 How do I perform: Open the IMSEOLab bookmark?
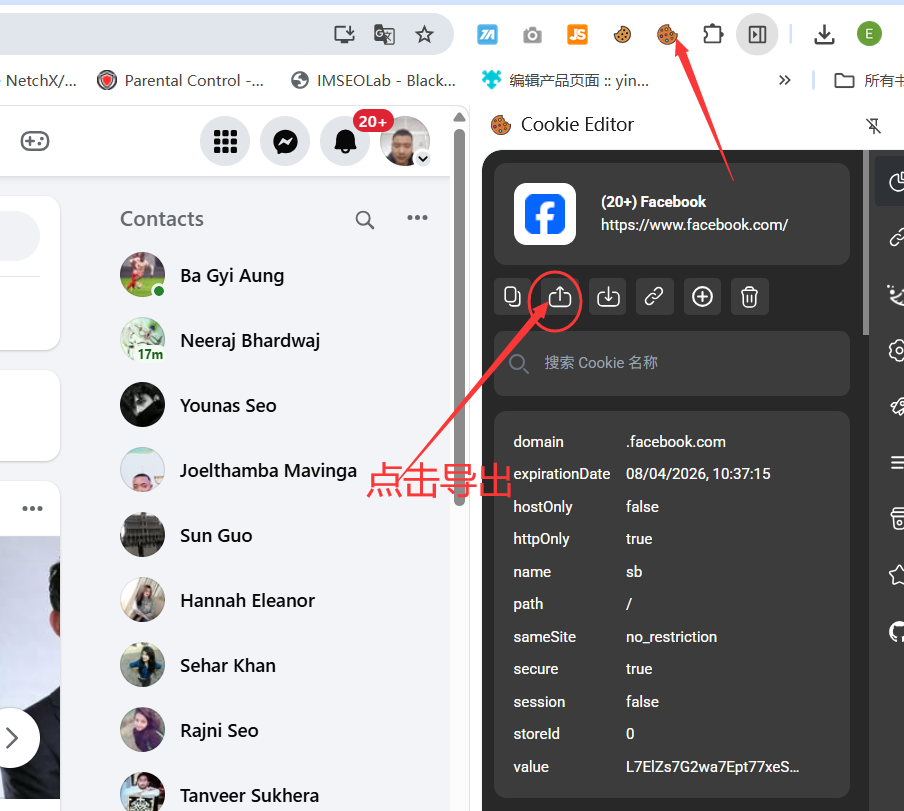tap(374, 80)
